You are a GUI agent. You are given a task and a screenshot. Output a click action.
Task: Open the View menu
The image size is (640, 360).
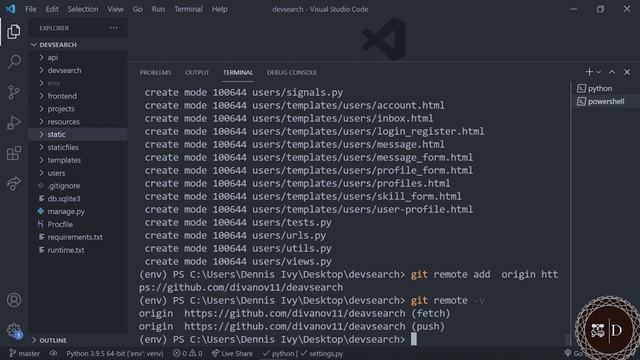coord(116,9)
